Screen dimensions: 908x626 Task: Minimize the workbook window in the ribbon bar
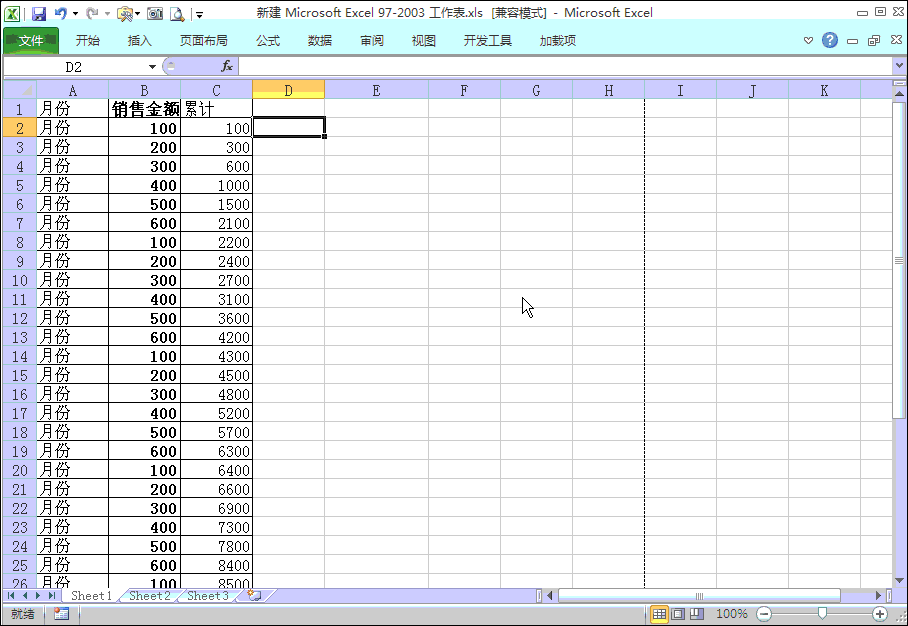pos(852,41)
